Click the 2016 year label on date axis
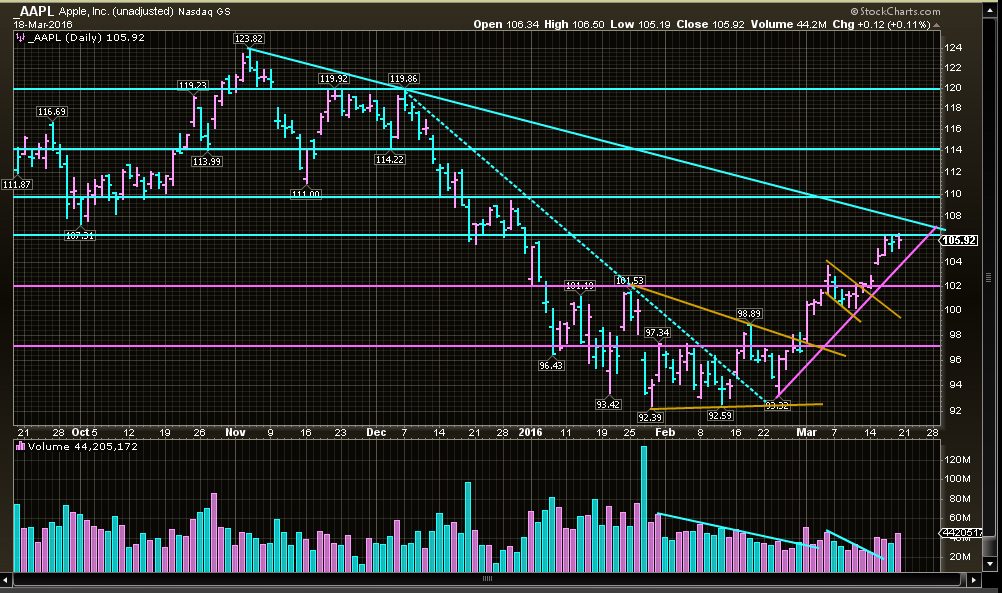Screen dimensions: 1002x593 530,432
